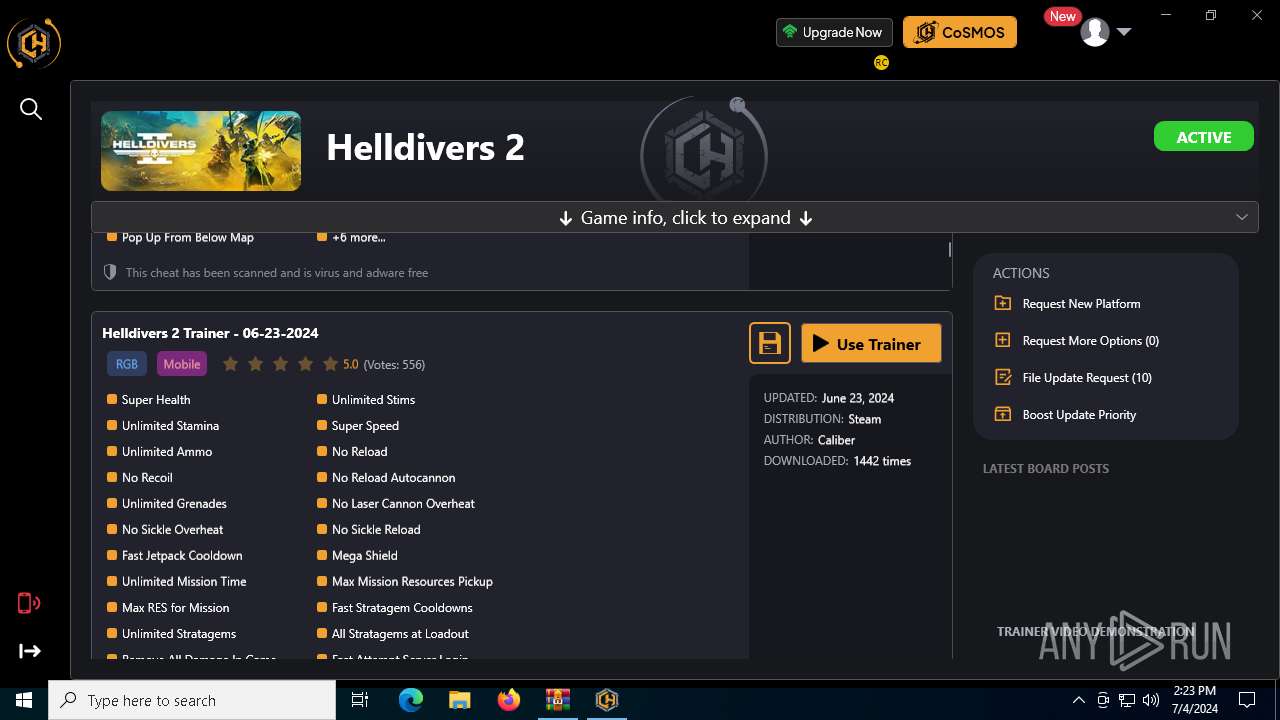Open the user profile avatar
This screenshot has height=720, width=1280.
(1095, 32)
